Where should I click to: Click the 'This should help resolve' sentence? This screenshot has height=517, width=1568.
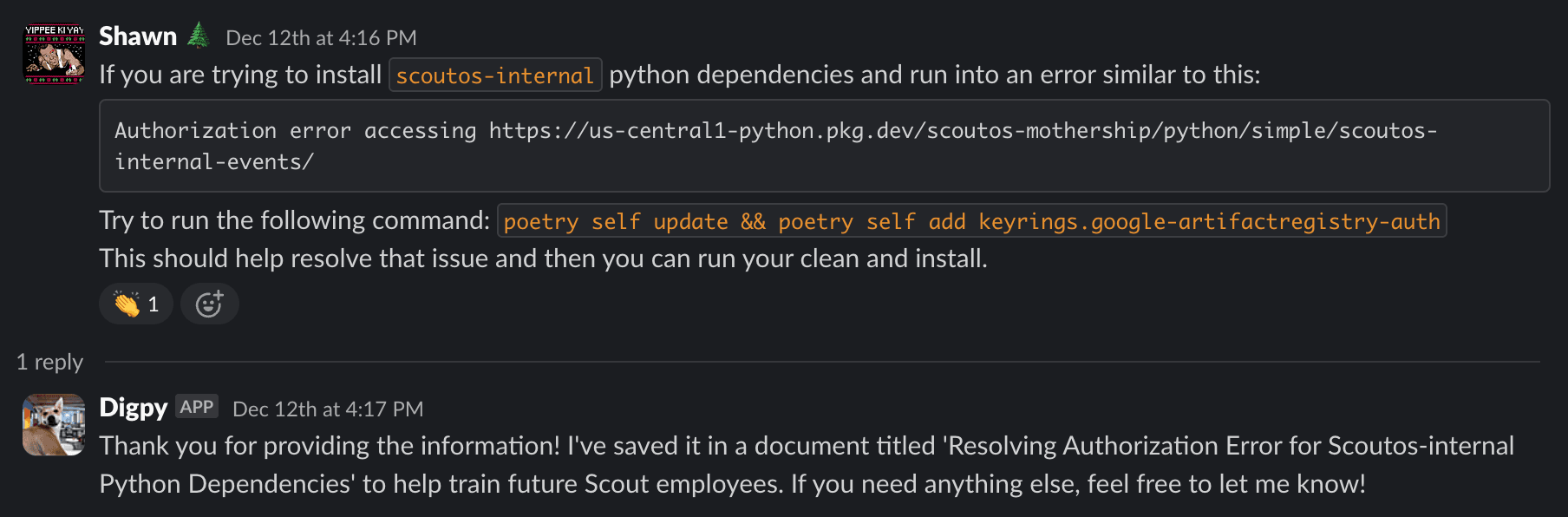543,258
